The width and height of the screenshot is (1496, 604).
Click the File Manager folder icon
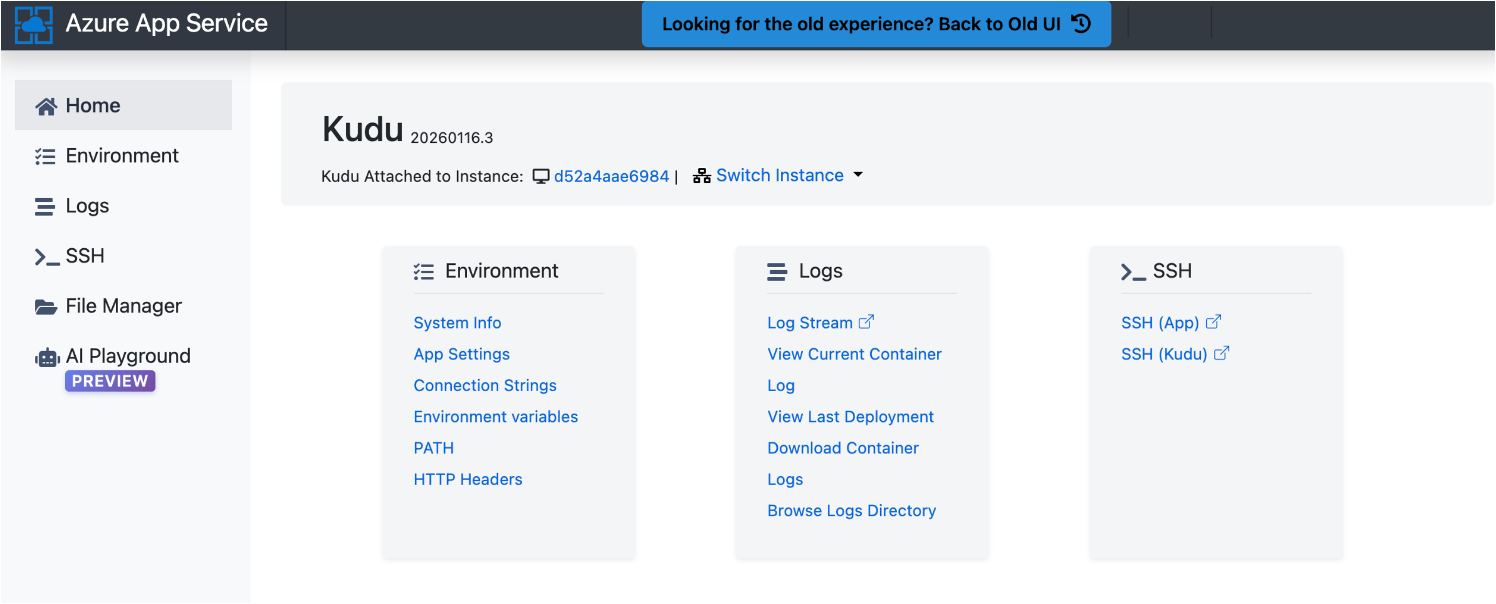pos(46,307)
